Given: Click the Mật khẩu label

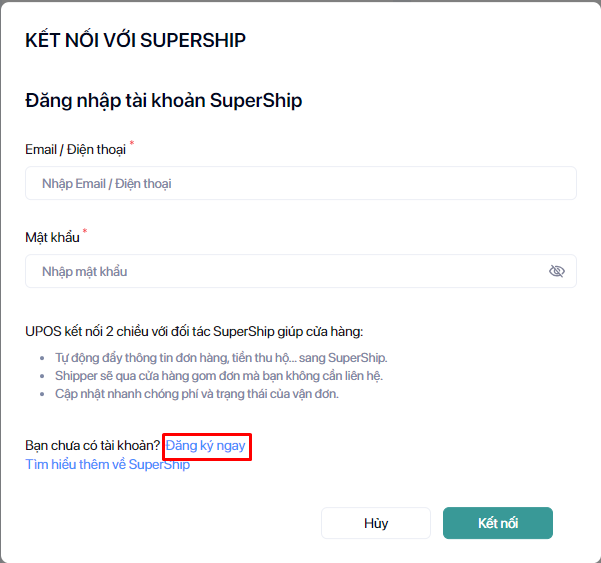Looking at the screenshot, I should click(x=52, y=237).
